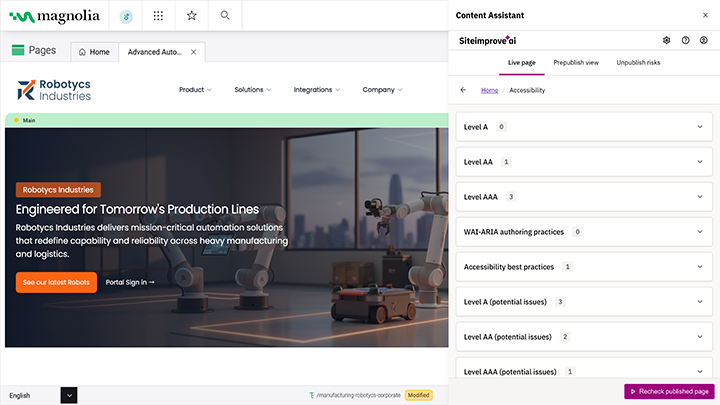Expand Level A (potential issues) section

tap(584, 302)
